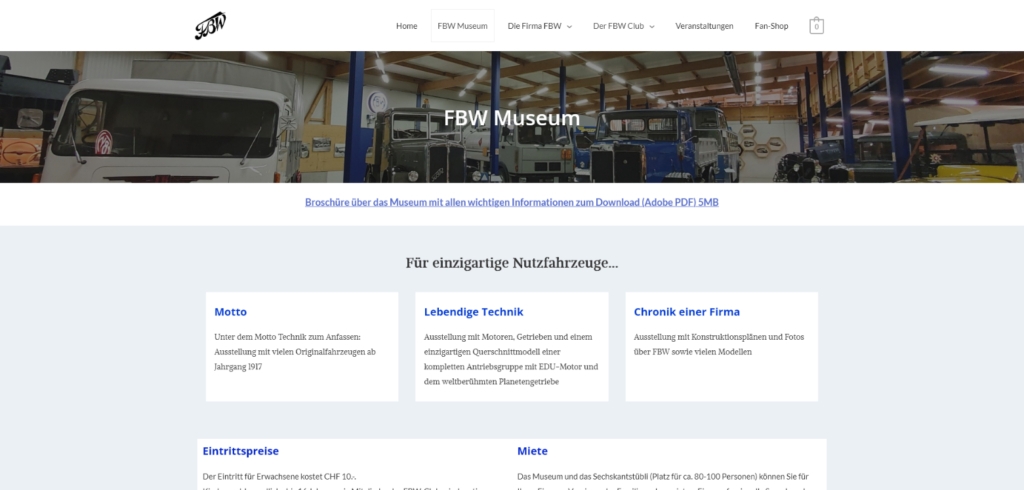
Task: Expand the Die Firma FBW chevron
Action: pyautogui.click(x=569, y=27)
